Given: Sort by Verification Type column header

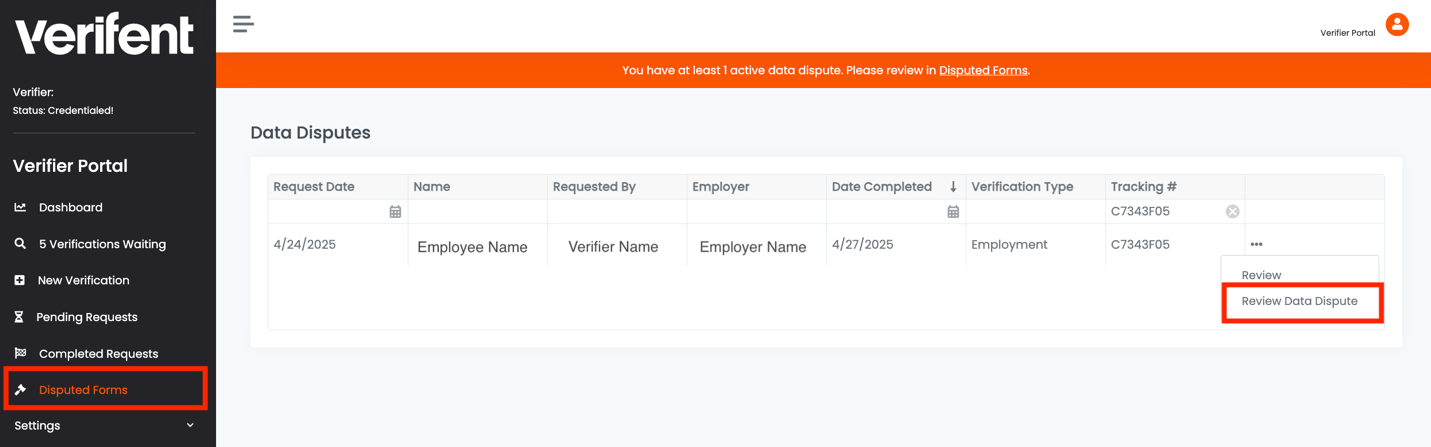Looking at the screenshot, I should [x=1022, y=187].
